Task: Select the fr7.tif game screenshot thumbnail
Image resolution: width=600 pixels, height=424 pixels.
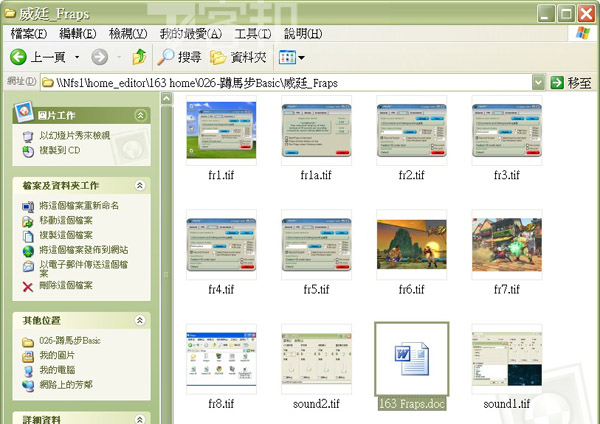Action: pyautogui.click(x=507, y=244)
